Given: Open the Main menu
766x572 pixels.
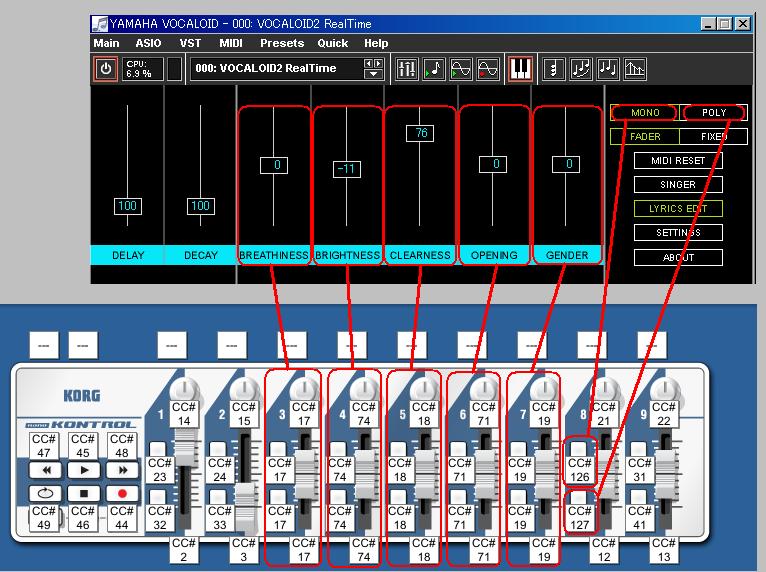Looking at the screenshot, I should (106, 43).
